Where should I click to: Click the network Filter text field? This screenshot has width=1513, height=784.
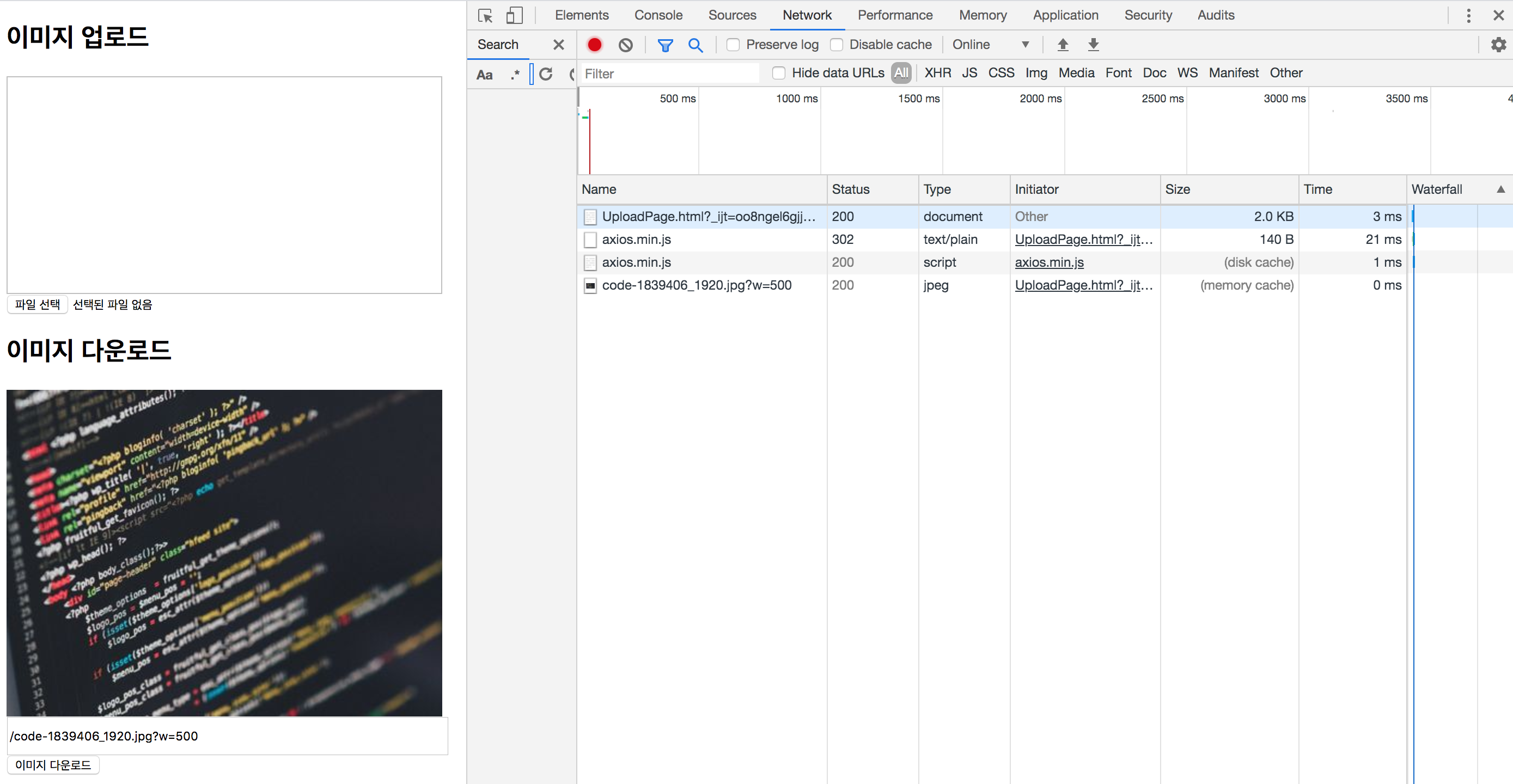(x=669, y=73)
